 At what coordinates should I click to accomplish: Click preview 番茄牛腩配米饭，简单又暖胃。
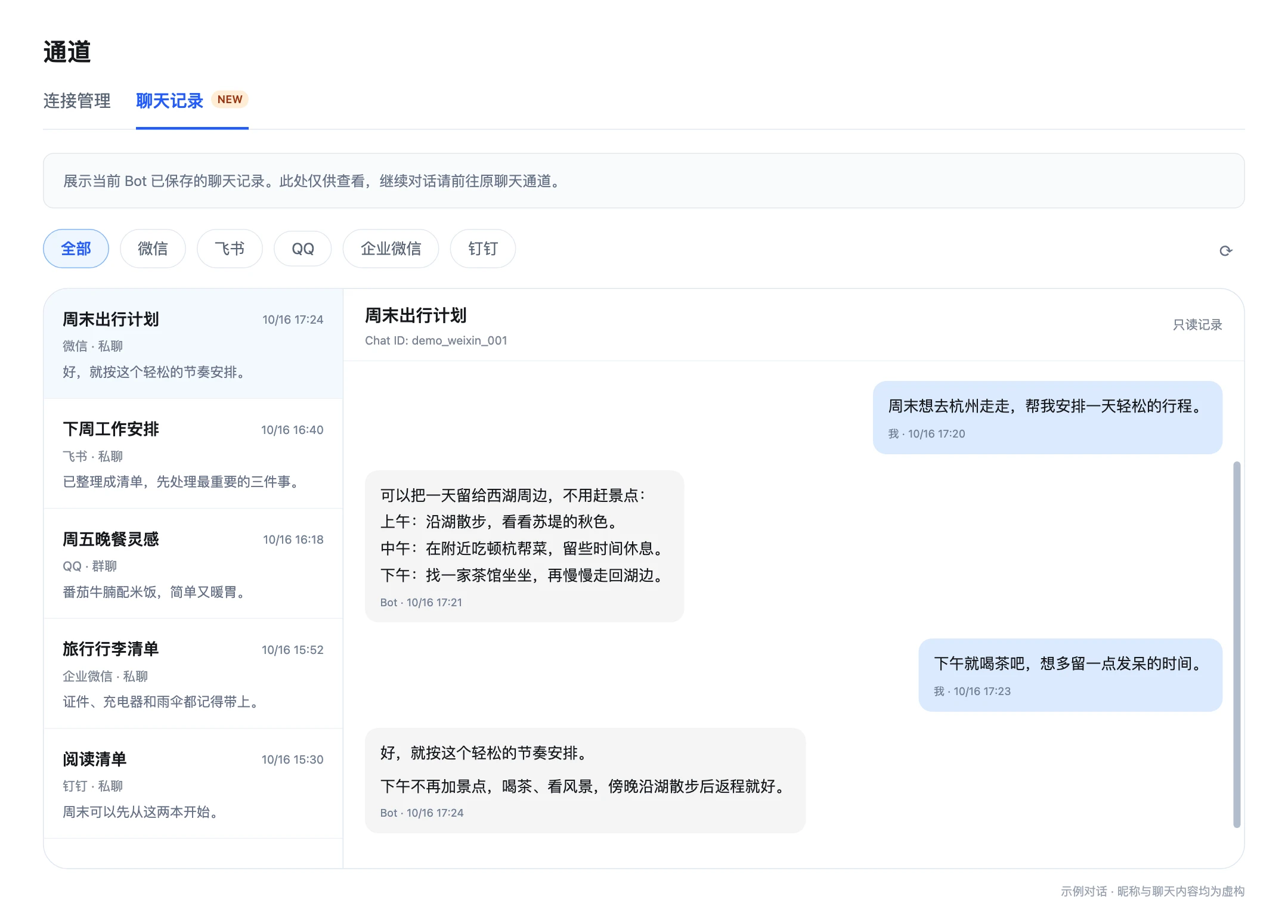coord(154,592)
